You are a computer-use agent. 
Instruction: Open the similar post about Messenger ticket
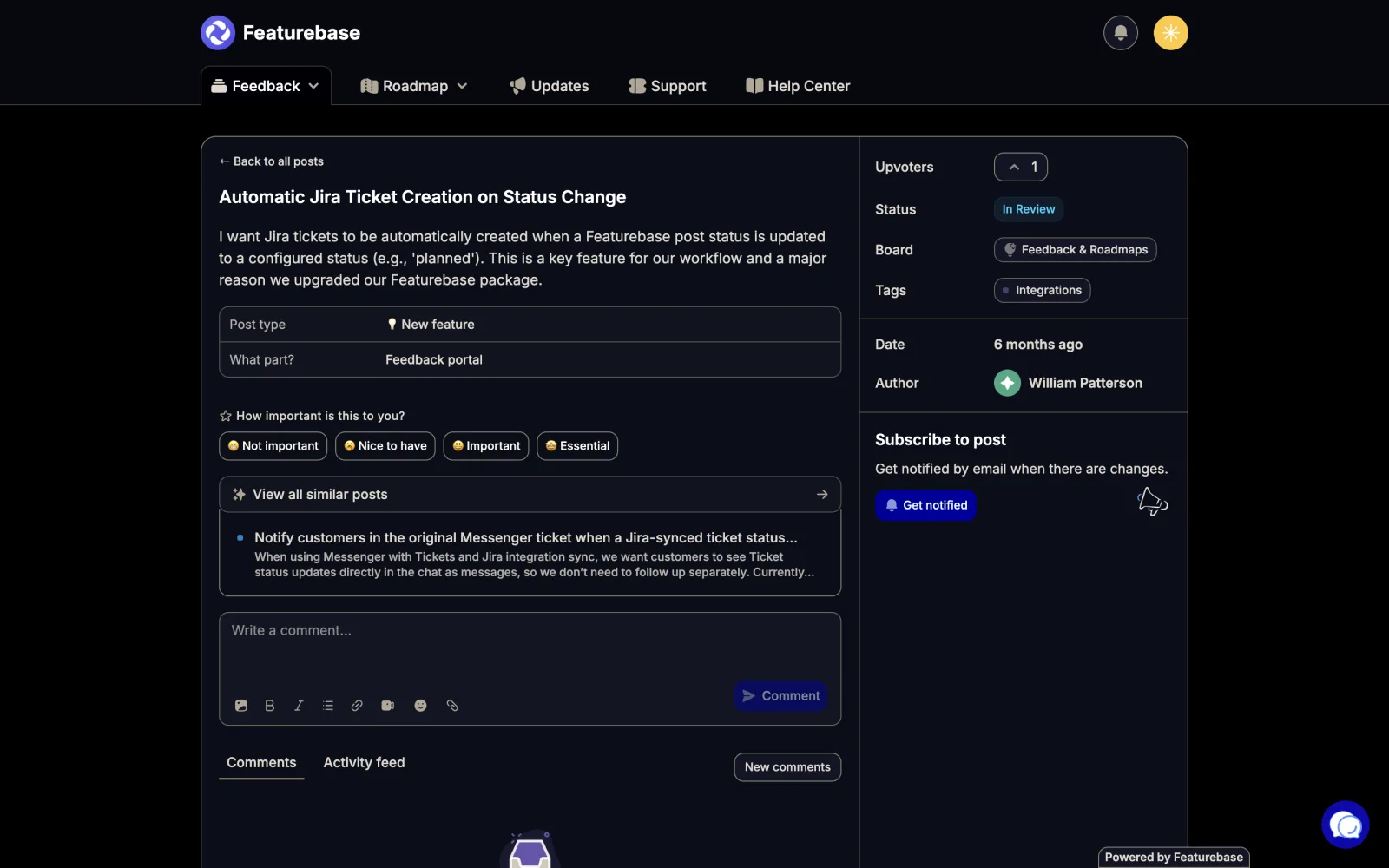click(x=530, y=554)
